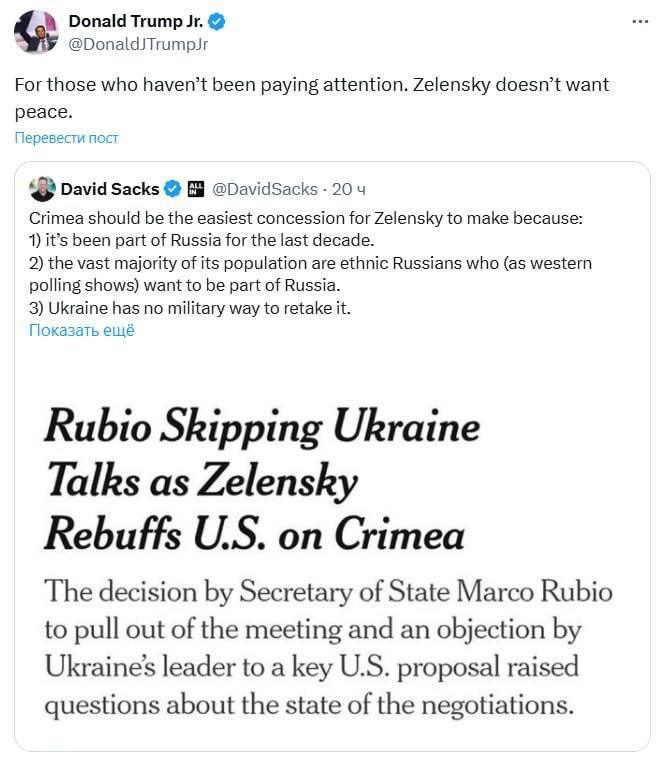The width and height of the screenshot is (659, 757).
Task: Click the '20 ч' timestamp of quoted post
Action: point(349,189)
